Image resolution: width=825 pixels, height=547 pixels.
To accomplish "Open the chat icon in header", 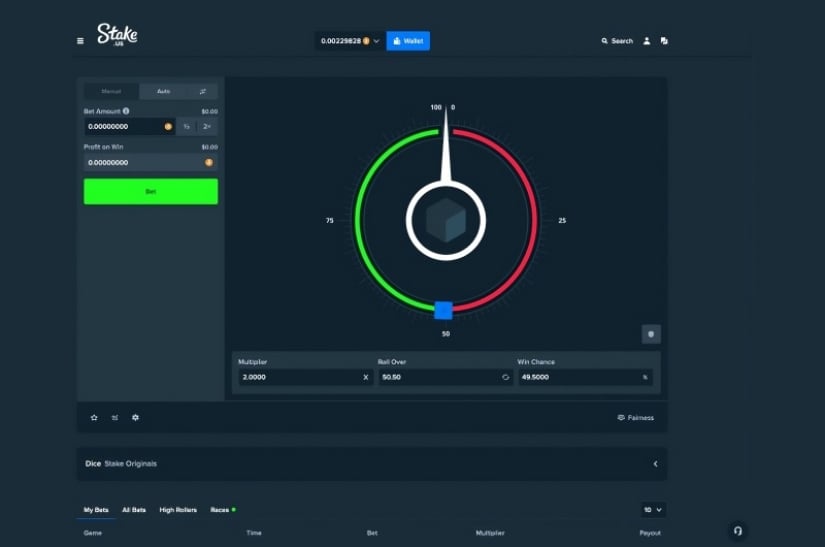I will pos(664,41).
